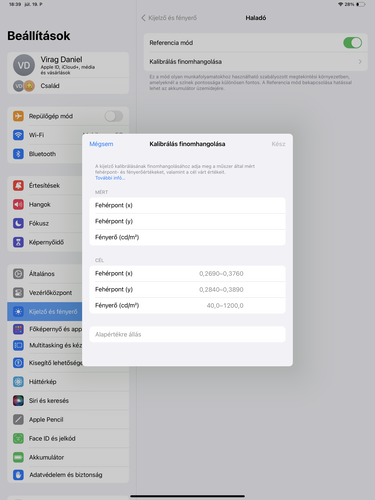This screenshot has width=375, height=500.
Task: Tap the Wi-Fi icon in sidebar
Action: pos(18,135)
